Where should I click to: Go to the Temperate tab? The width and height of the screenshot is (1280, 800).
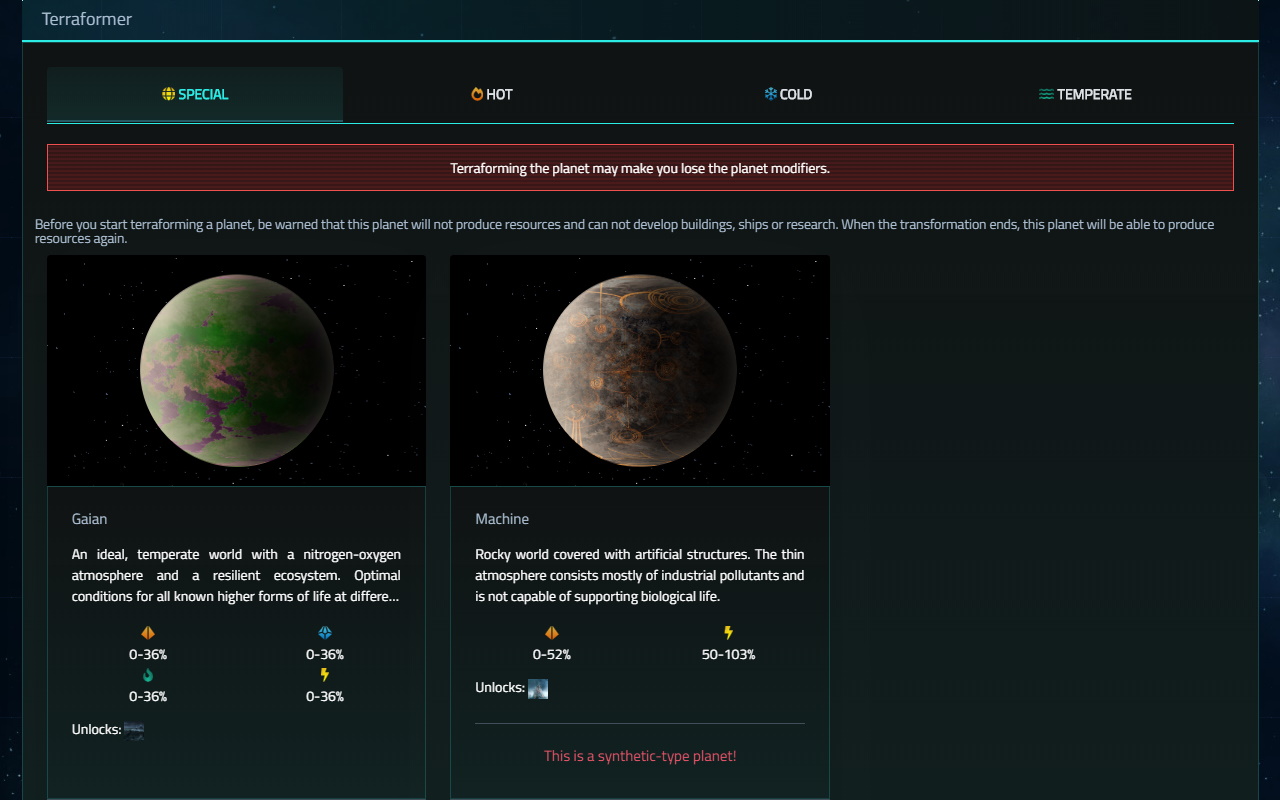(1085, 95)
